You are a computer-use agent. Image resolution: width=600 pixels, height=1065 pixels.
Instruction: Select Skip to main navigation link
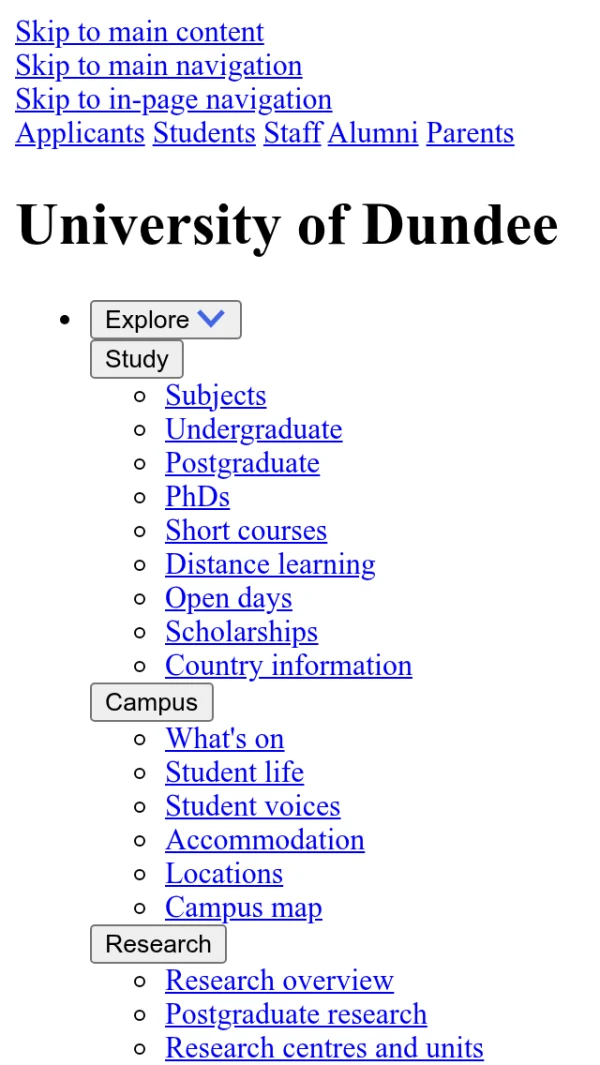tap(158, 66)
